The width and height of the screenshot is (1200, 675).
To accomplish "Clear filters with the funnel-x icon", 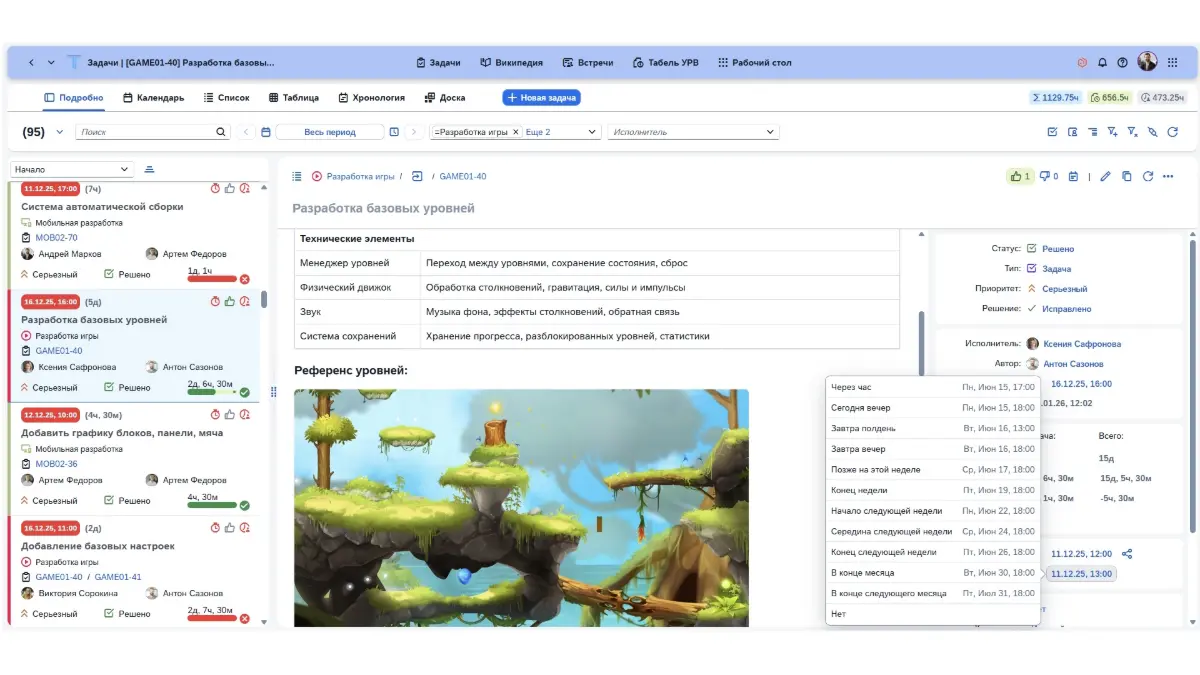I will pyautogui.click(x=1132, y=132).
